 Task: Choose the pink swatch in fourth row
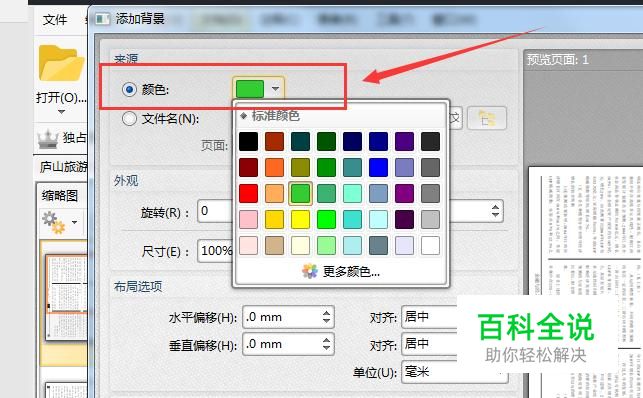click(x=249, y=220)
